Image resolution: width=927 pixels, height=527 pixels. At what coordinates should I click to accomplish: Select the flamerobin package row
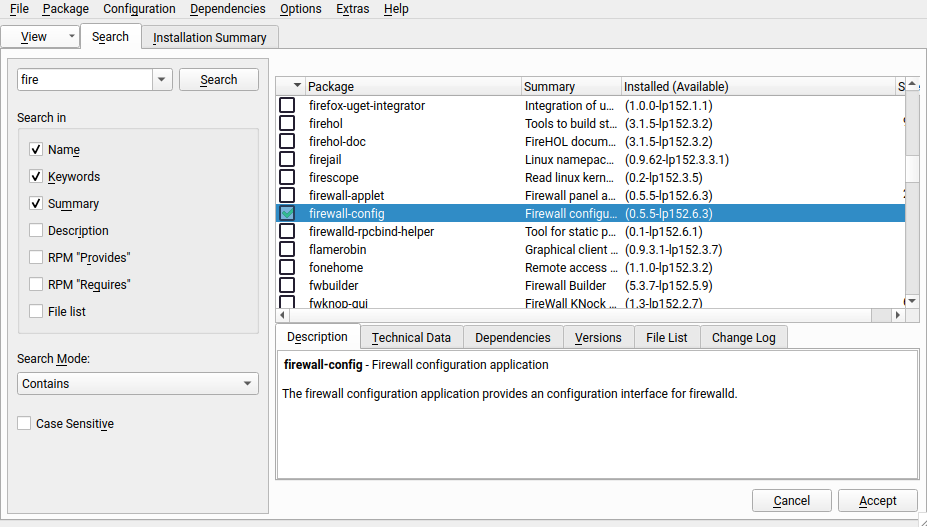(591, 250)
